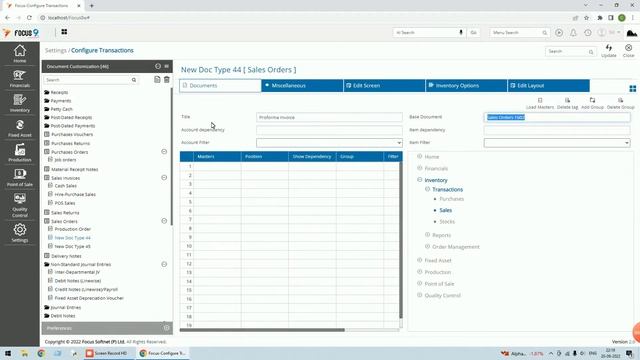640x360 pixels.
Task: Open the Fixed Asset module
Action: pos(20,128)
